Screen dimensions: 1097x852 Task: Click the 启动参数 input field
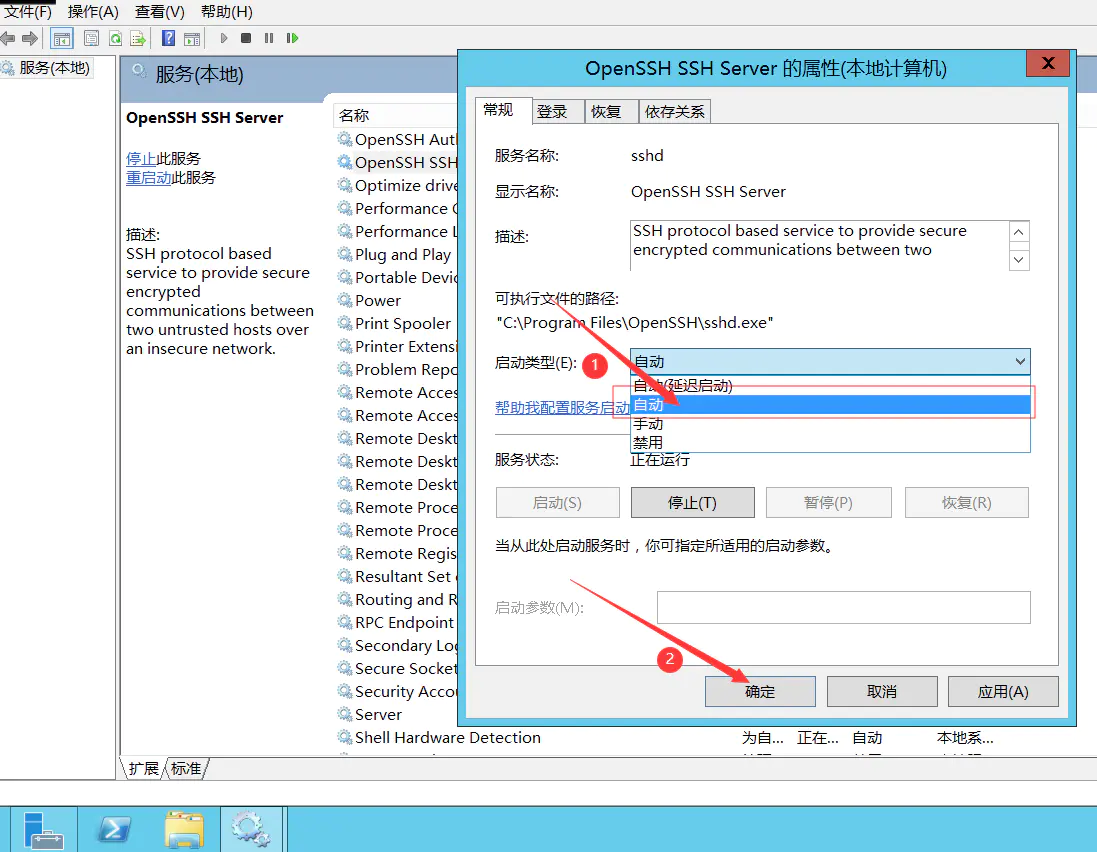(x=843, y=607)
